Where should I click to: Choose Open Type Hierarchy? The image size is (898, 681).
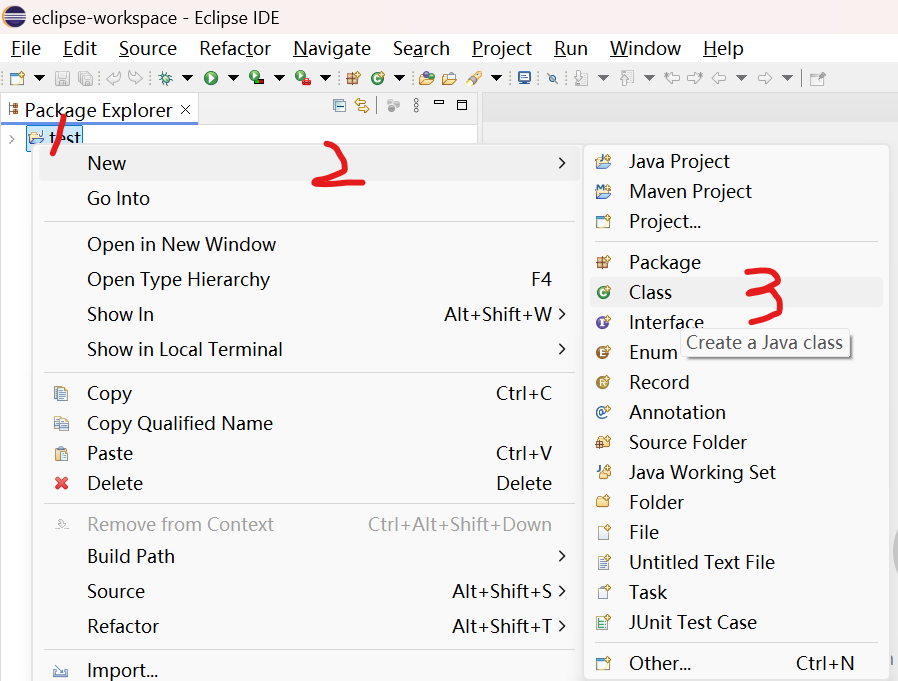(309, 280)
